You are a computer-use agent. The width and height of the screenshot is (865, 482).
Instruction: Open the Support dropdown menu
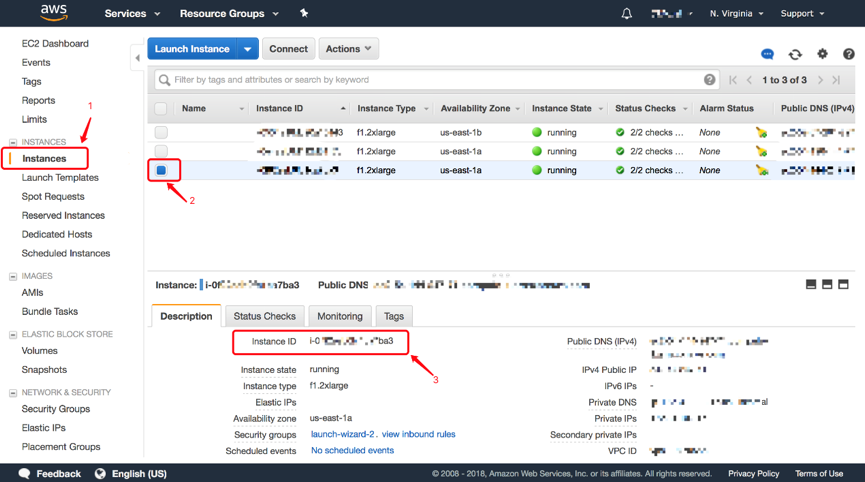click(x=802, y=13)
